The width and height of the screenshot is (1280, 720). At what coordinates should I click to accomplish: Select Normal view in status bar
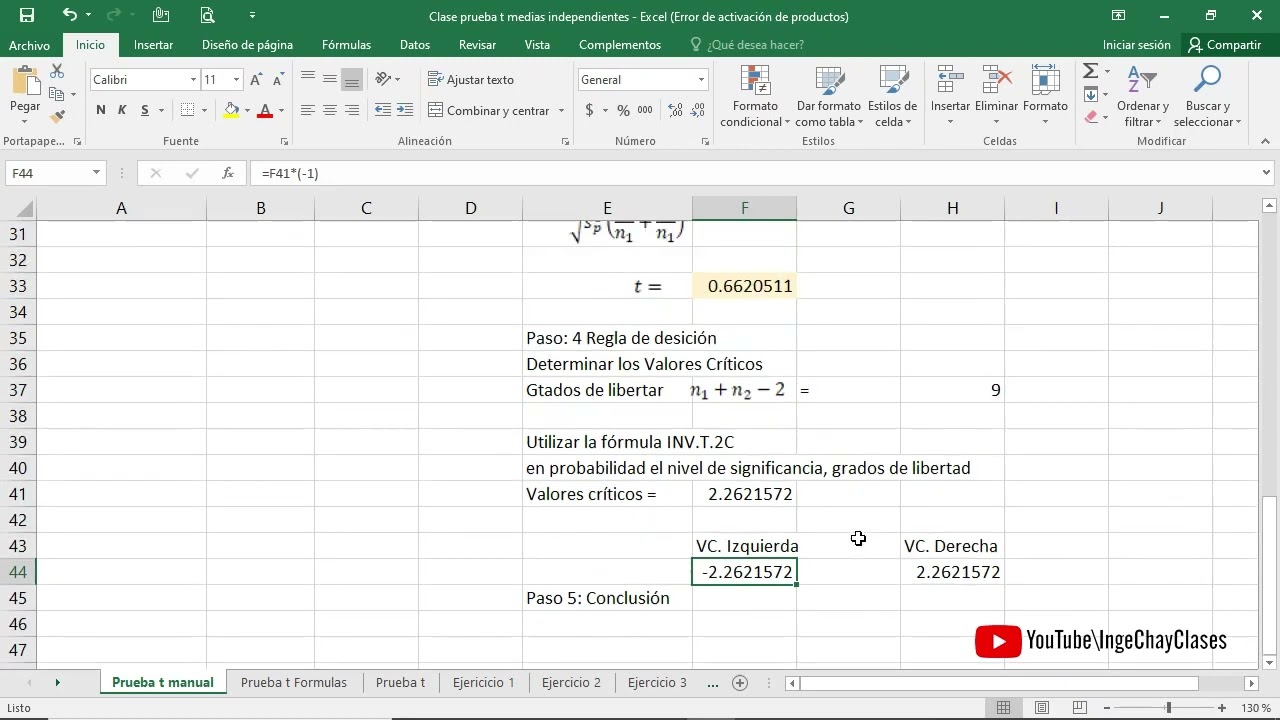1003,708
